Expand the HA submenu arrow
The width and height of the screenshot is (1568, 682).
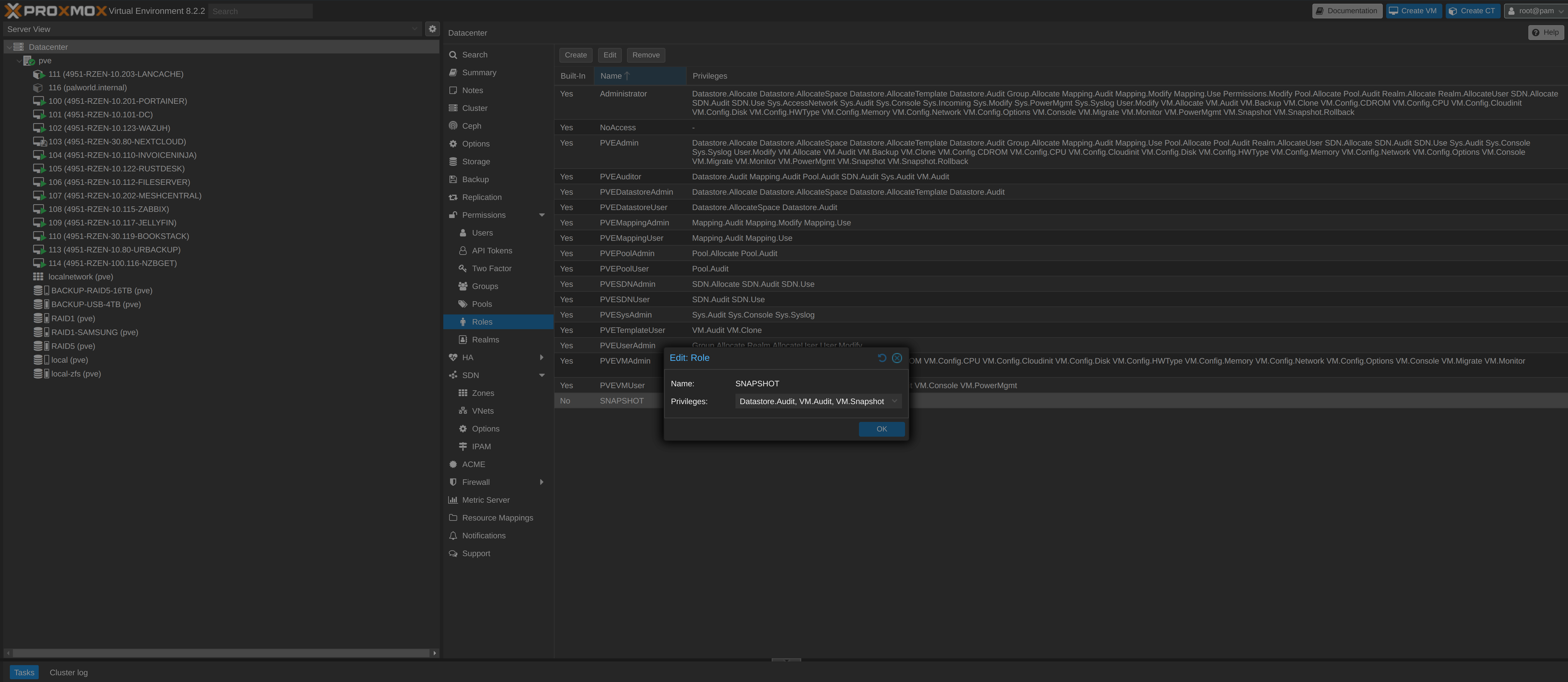point(541,357)
